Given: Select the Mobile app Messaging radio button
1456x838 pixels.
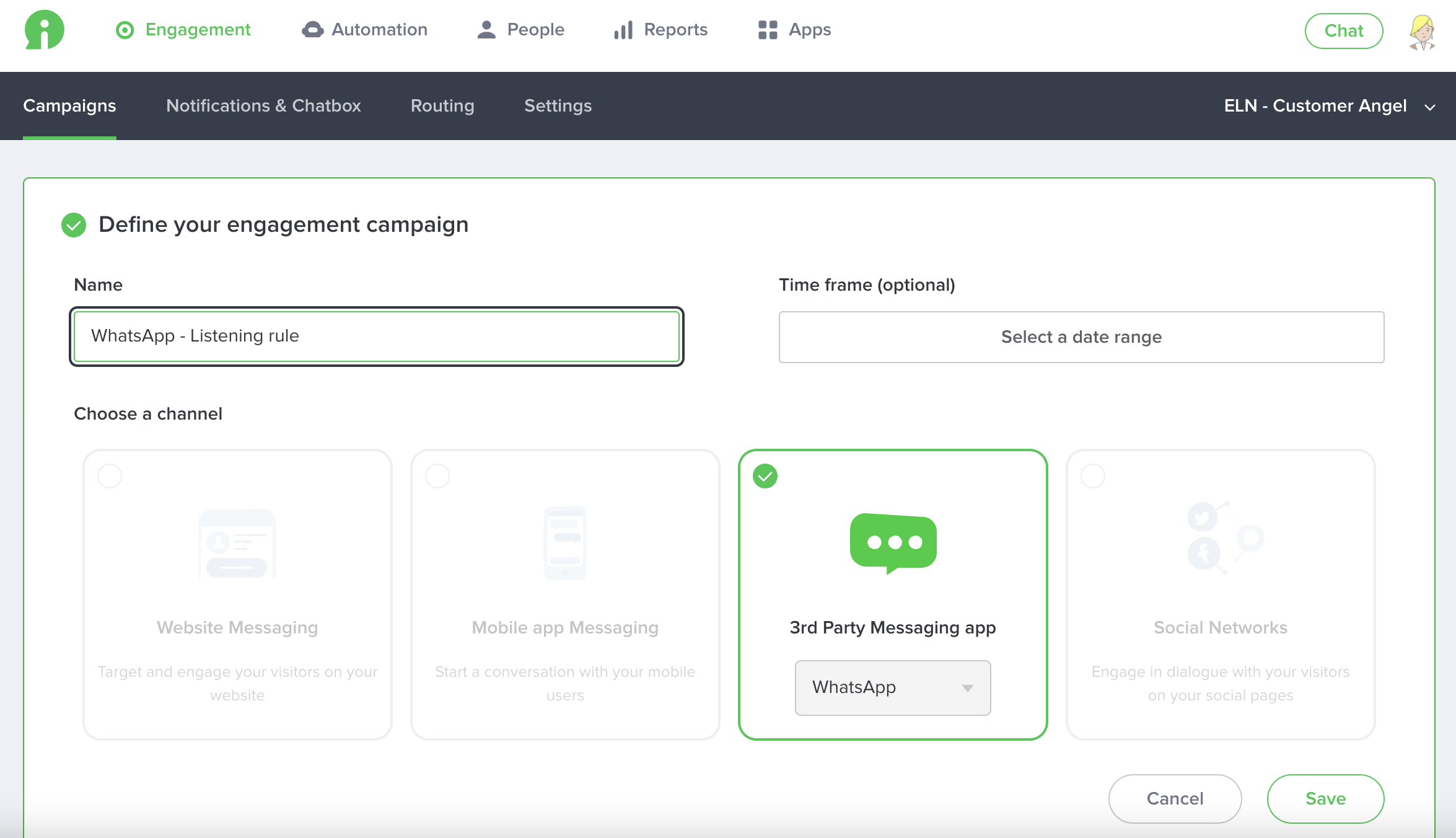Looking at the screenshot, I should click(x=437, y=476).
